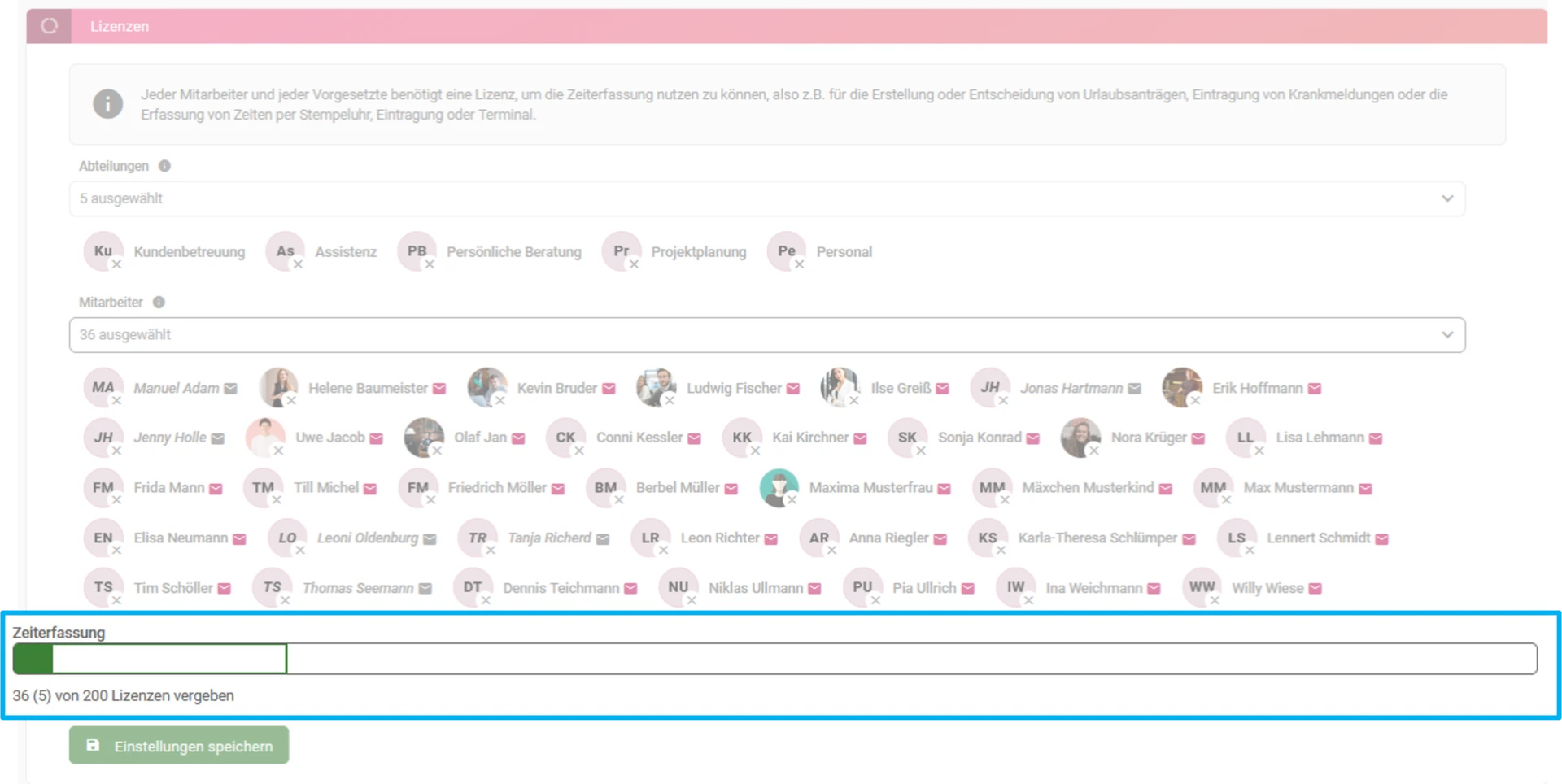Viewport: 1562px width, 784px height.
Task: Click mail icon next to Helene Baumeister
Action: (x=439, y=389)
